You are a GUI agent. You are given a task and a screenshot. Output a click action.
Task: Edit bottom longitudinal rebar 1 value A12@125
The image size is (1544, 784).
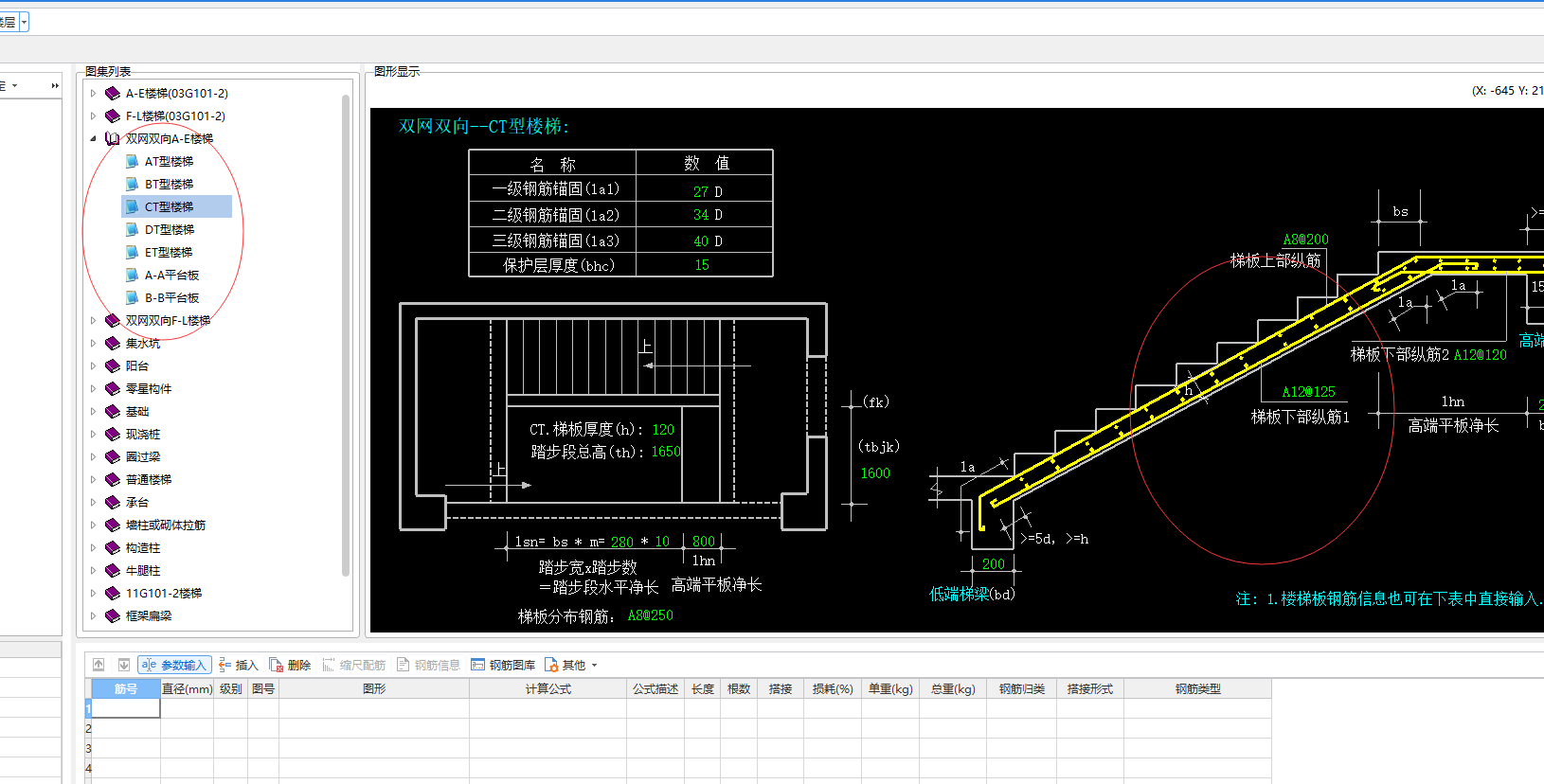tap(1308, 392)
